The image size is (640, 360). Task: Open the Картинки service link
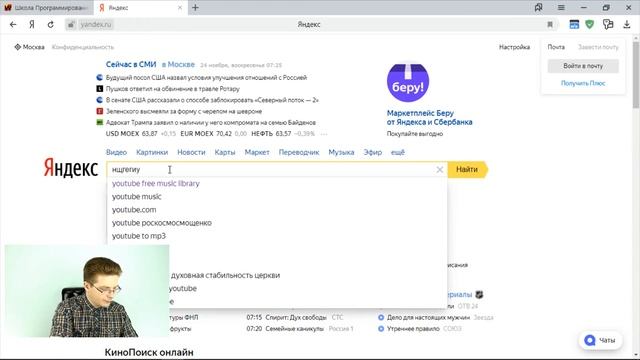[152, 152]
